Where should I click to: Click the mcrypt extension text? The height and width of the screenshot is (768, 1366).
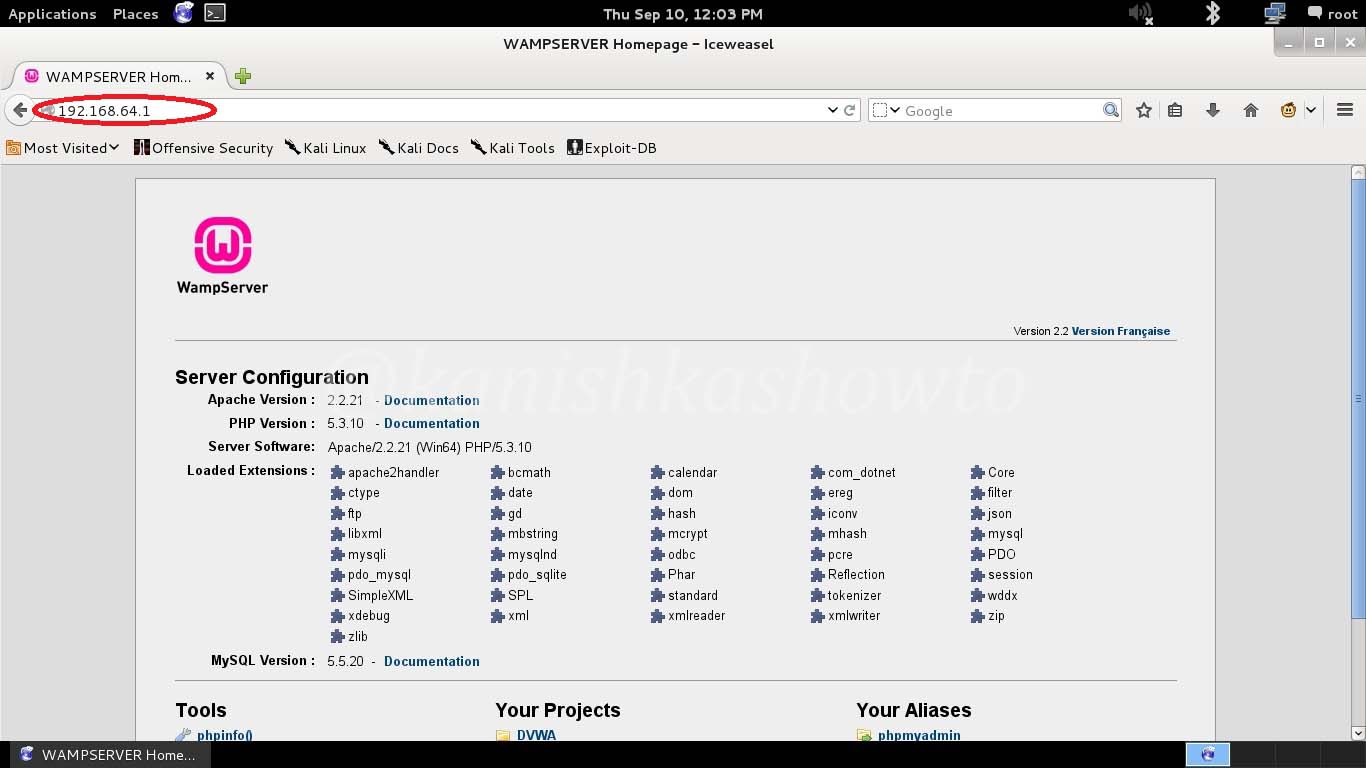(x=688, y=534)
